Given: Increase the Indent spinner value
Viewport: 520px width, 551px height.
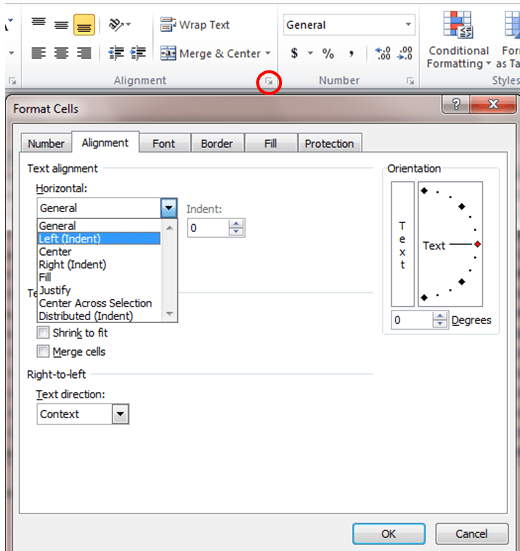Looking at the screenshot, I should click(x=236, y=223).
